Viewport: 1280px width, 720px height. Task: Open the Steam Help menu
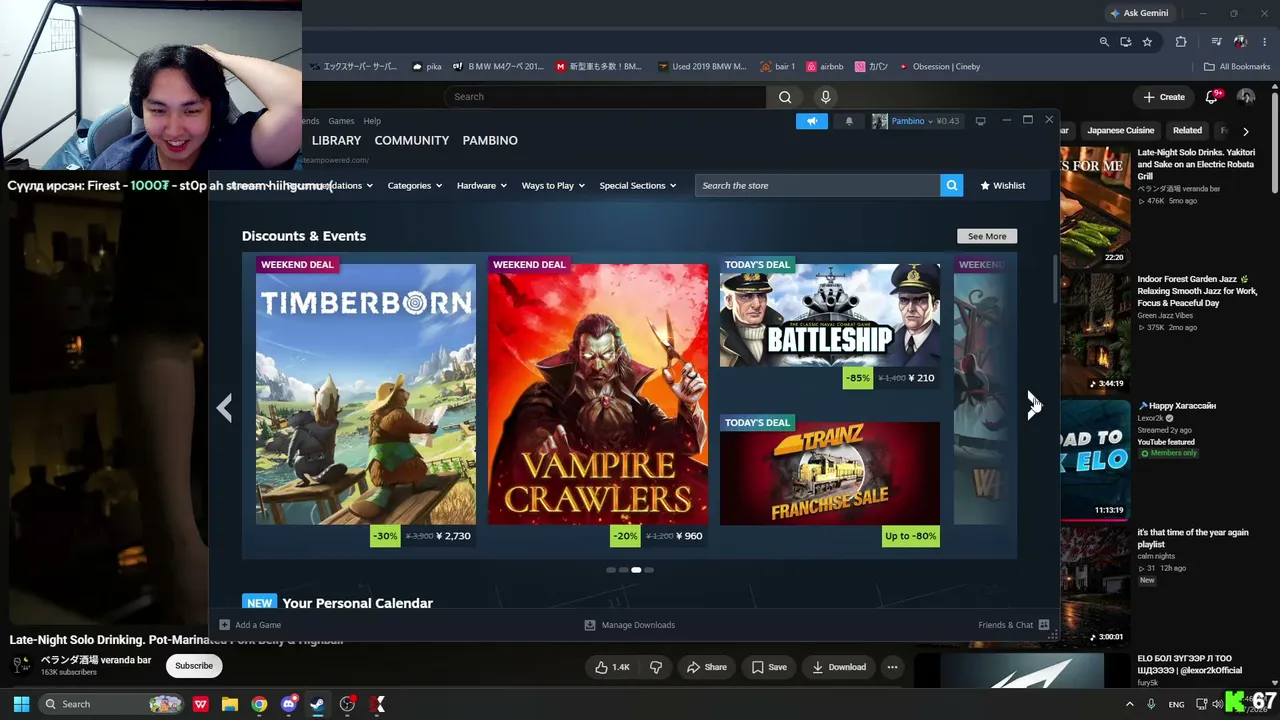point(372,121)
